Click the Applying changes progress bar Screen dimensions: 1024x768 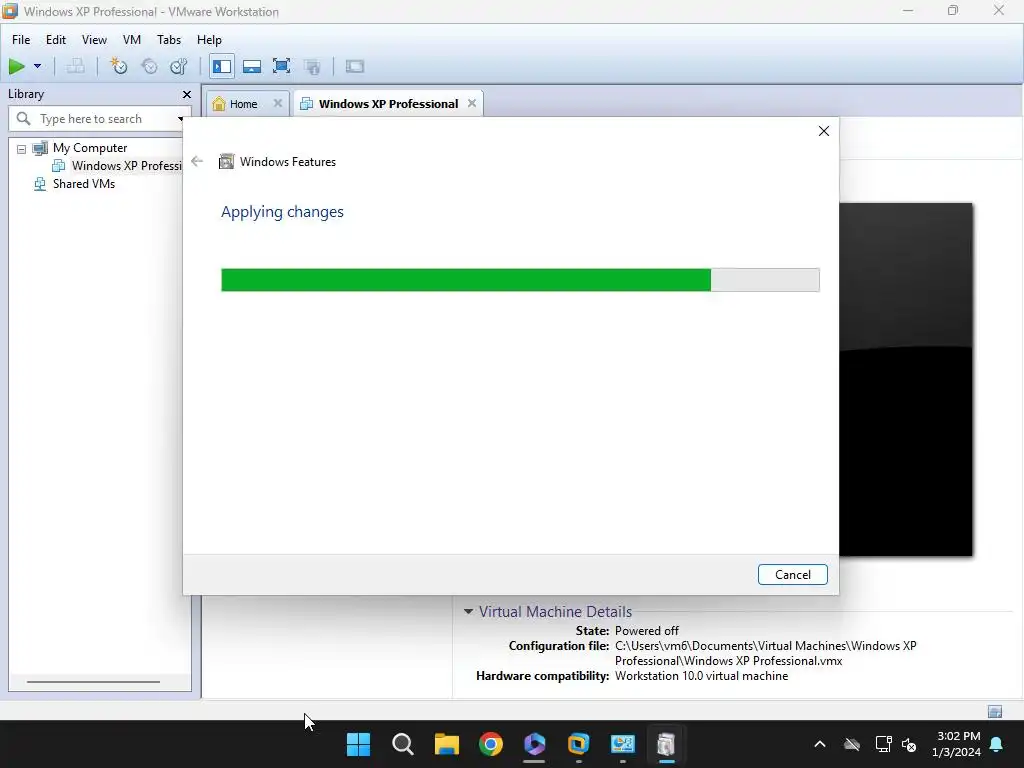coord(520,280)
